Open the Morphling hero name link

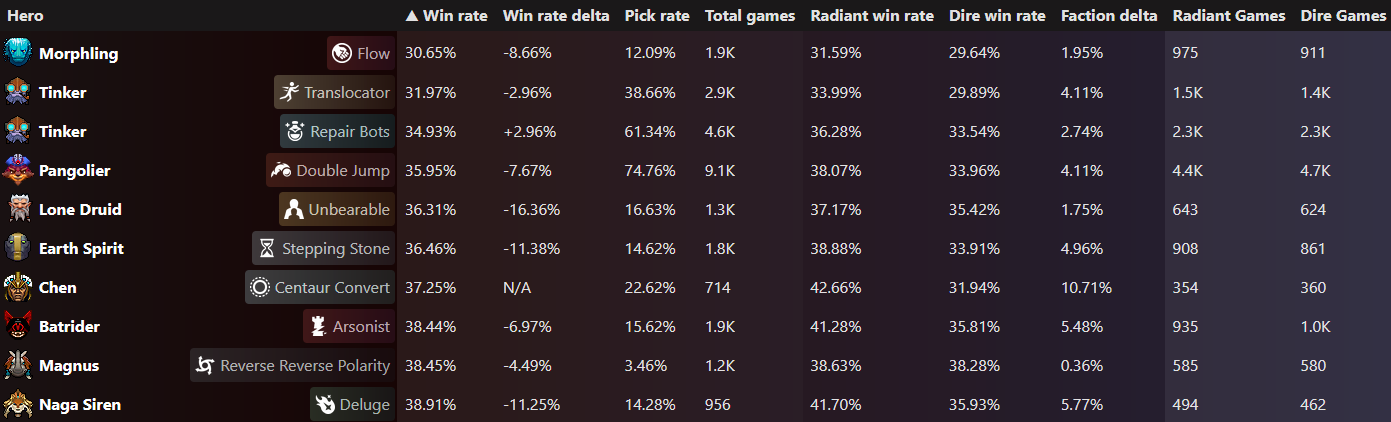[x=78, y=53]
